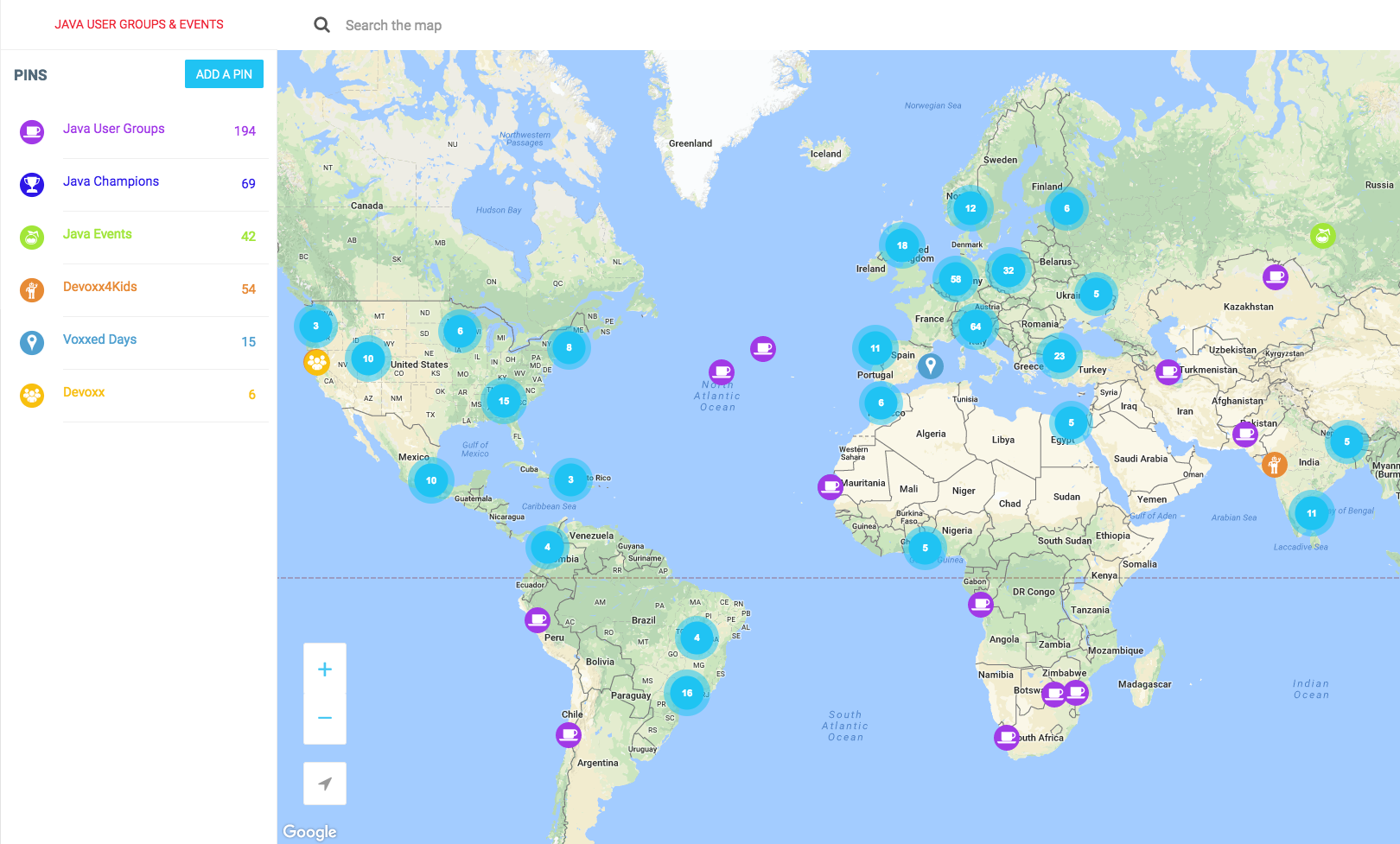Select the Java Champions trophy icon
This screenshot has width=1400, height=844.
[x=32, y=185]
